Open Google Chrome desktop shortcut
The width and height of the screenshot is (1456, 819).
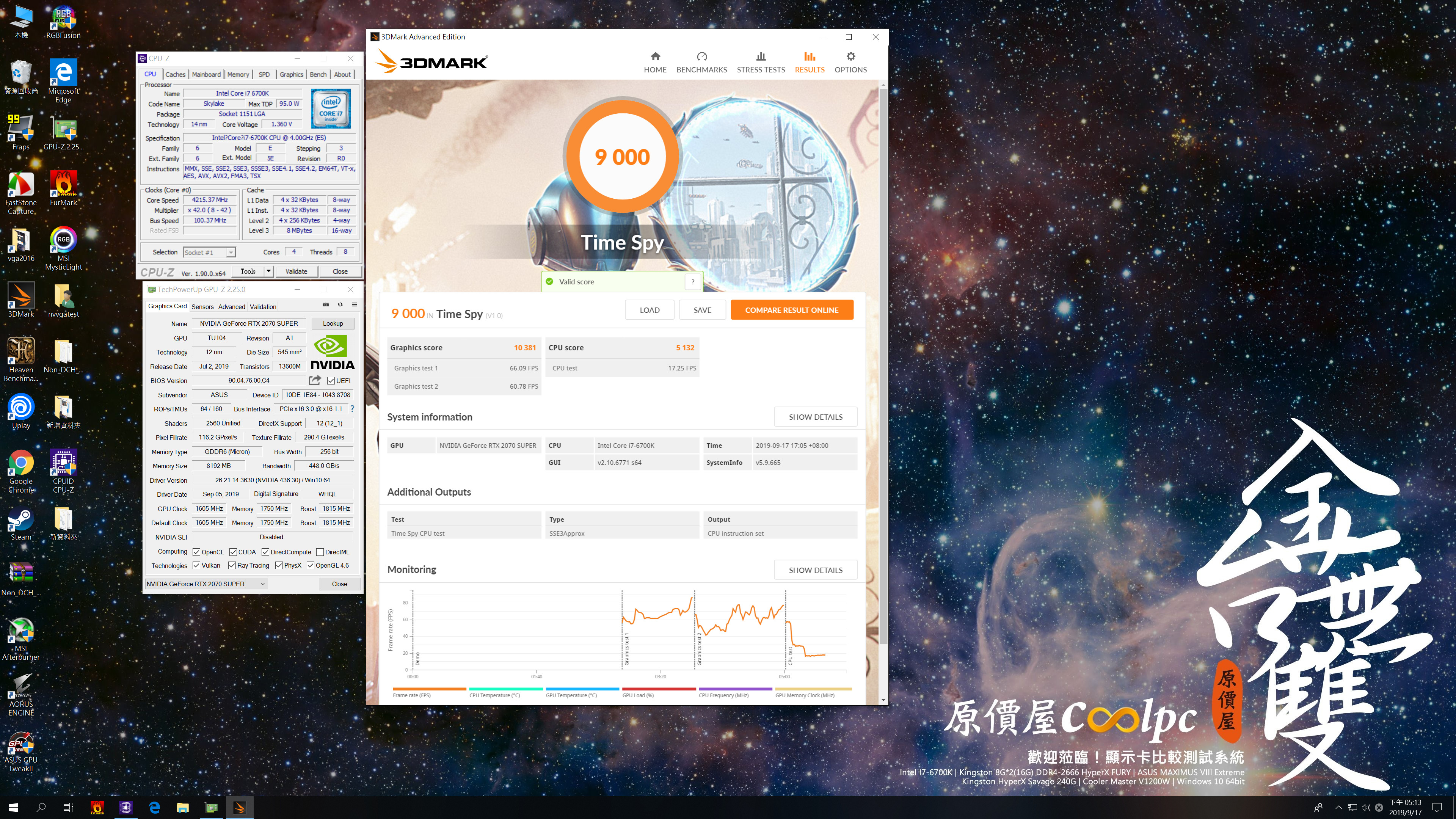coord(21,472)
